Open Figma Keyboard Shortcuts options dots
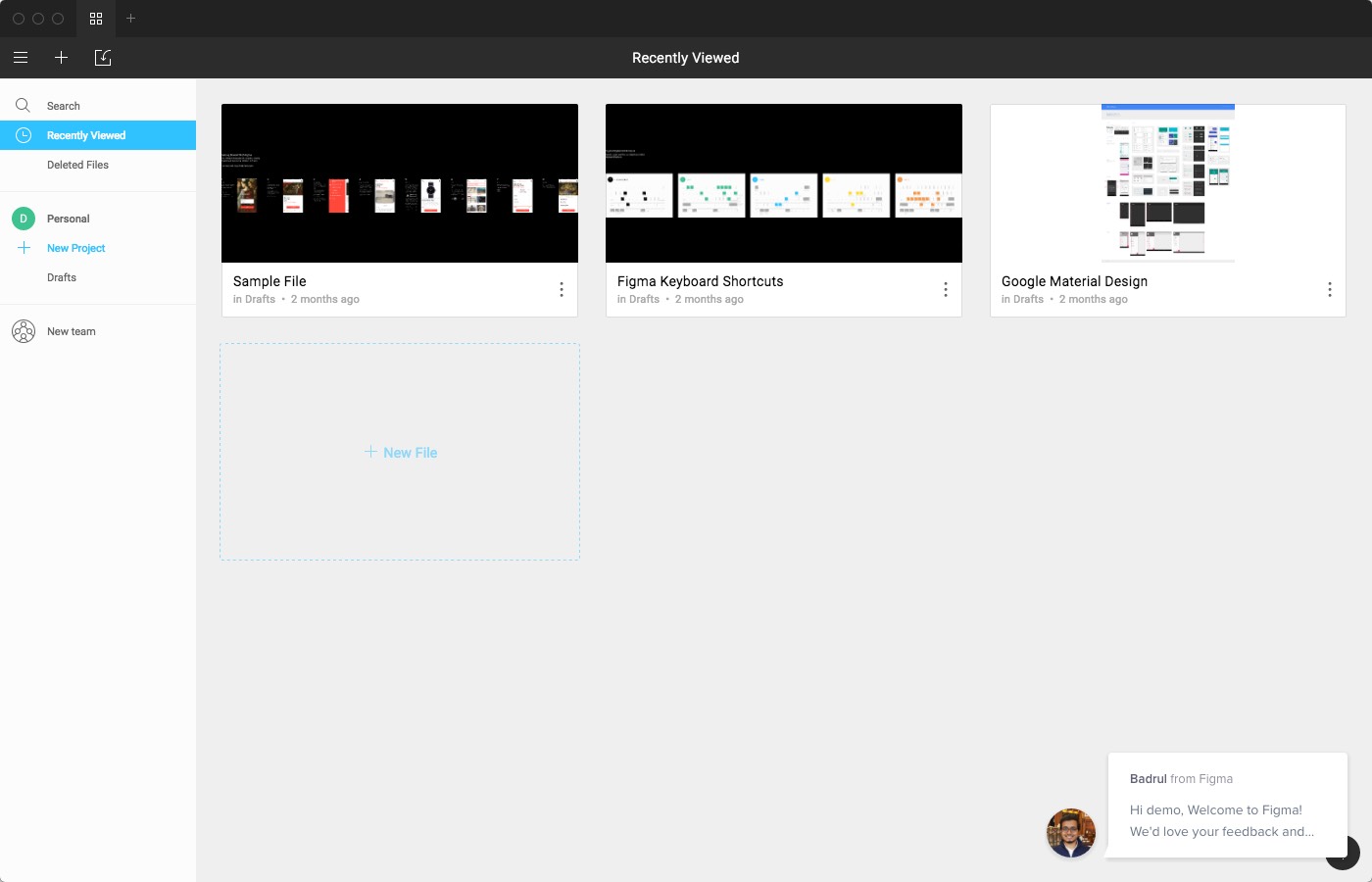This screenshot has height=882, width=1372. tap(946, 289)
